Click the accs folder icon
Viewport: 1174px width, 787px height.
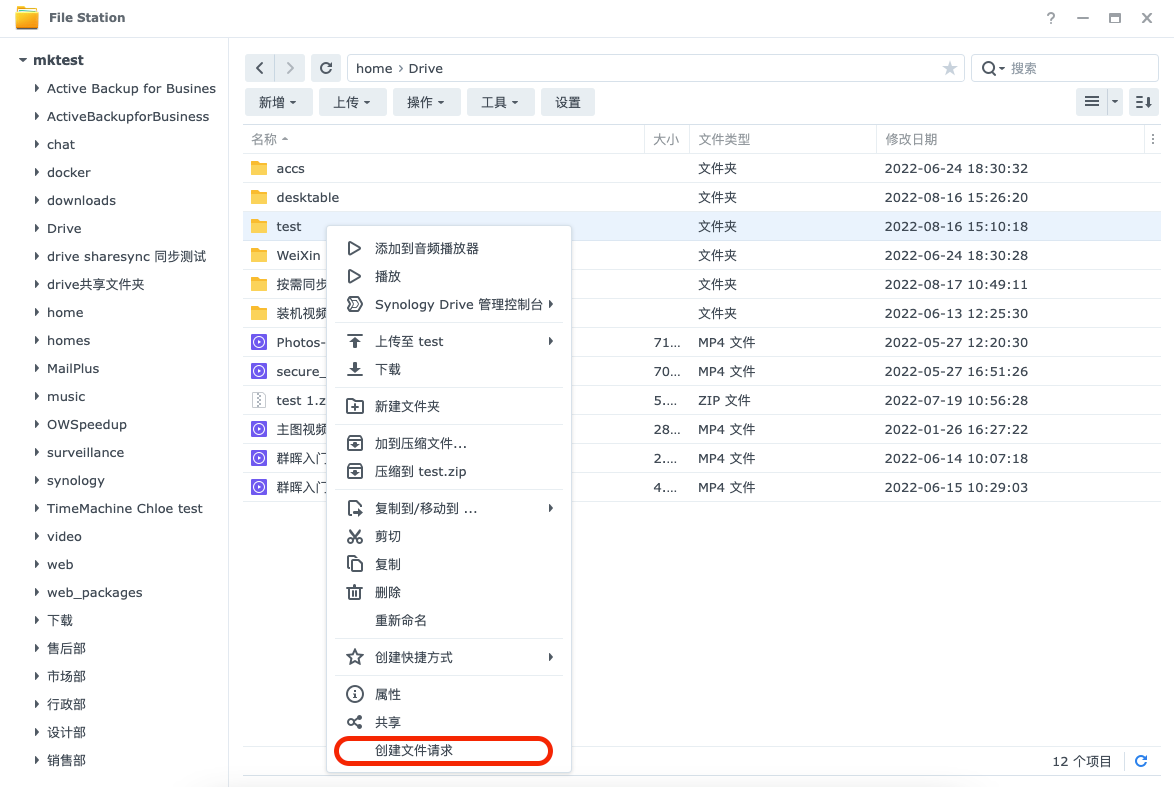pyautogui.click(x=259, y=168)
